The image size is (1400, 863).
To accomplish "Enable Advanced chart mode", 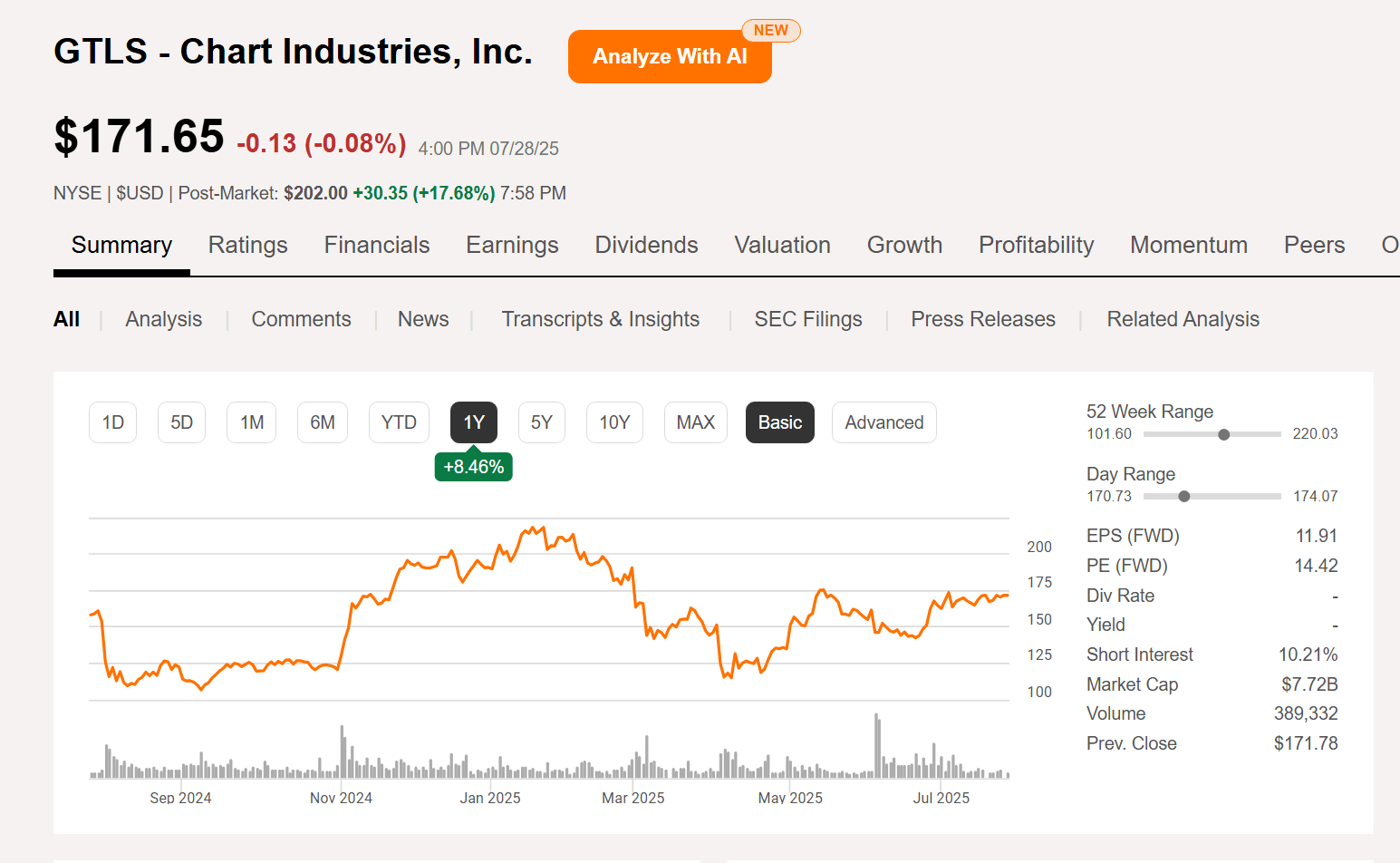I will pyautogui.click(x=883, y=422).
